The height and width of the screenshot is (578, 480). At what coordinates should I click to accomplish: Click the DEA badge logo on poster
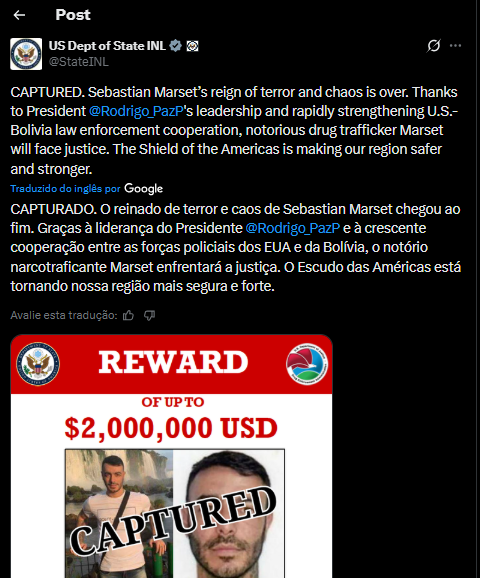coord(307,364)
